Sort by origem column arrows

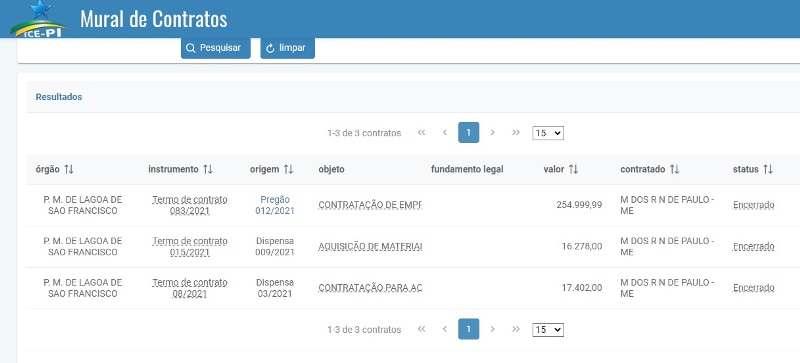[x=288, y=170]
